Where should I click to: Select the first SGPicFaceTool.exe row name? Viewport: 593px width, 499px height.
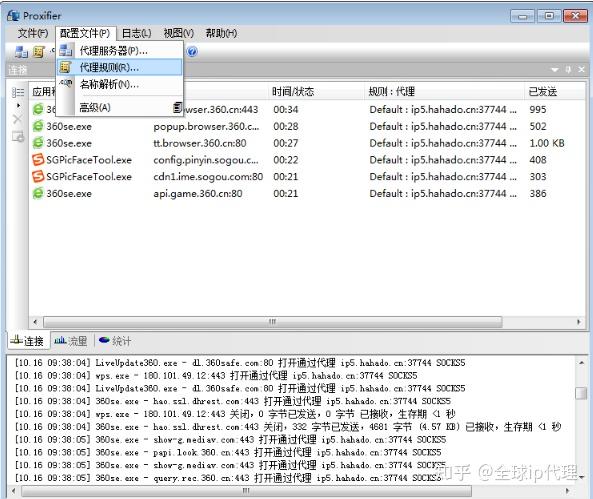pyautogui.click(x=89, y=160)
